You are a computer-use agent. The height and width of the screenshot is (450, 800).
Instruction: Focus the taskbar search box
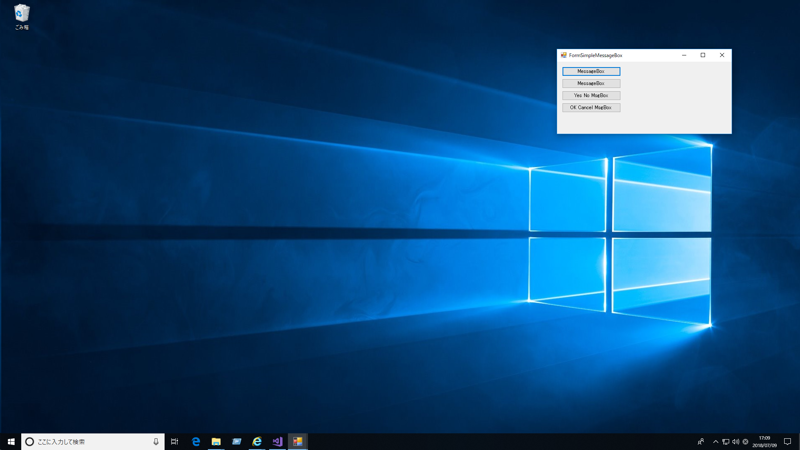click(93, 441)
